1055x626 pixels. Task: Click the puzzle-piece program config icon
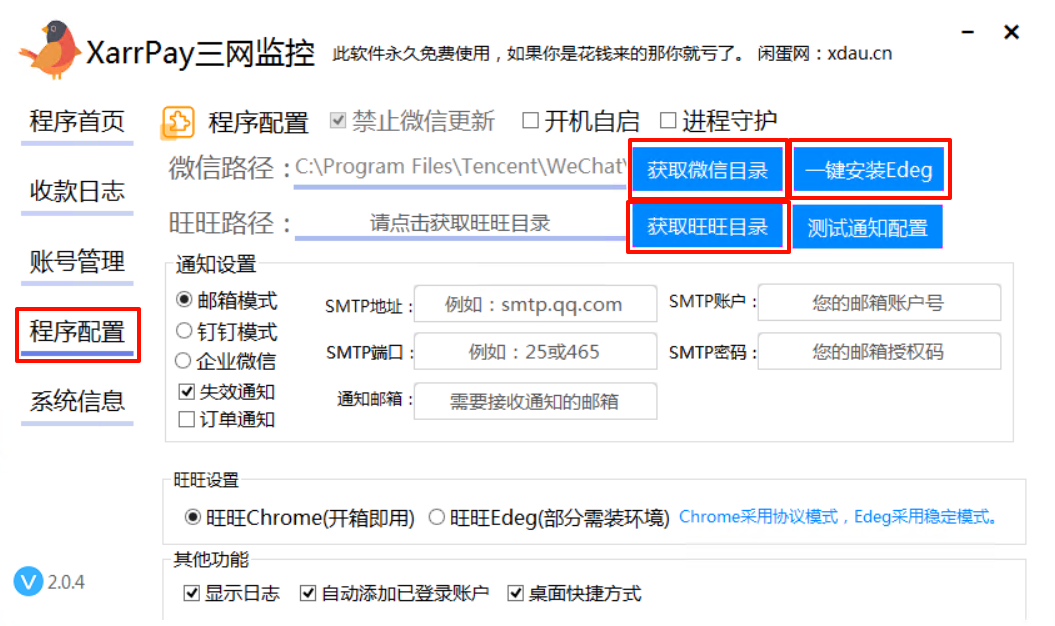[177, 122]
